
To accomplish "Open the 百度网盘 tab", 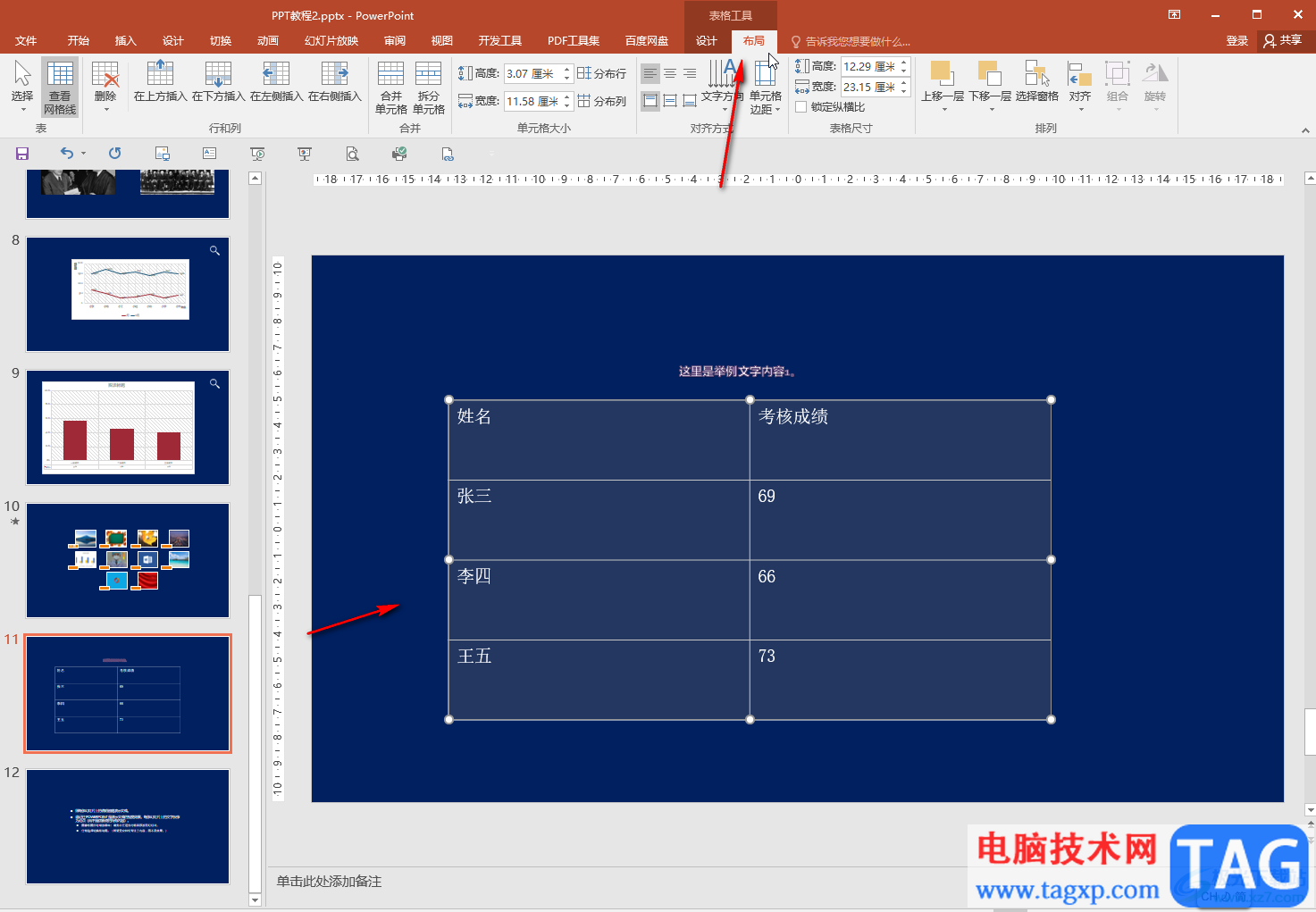I will tap(647, 41).
